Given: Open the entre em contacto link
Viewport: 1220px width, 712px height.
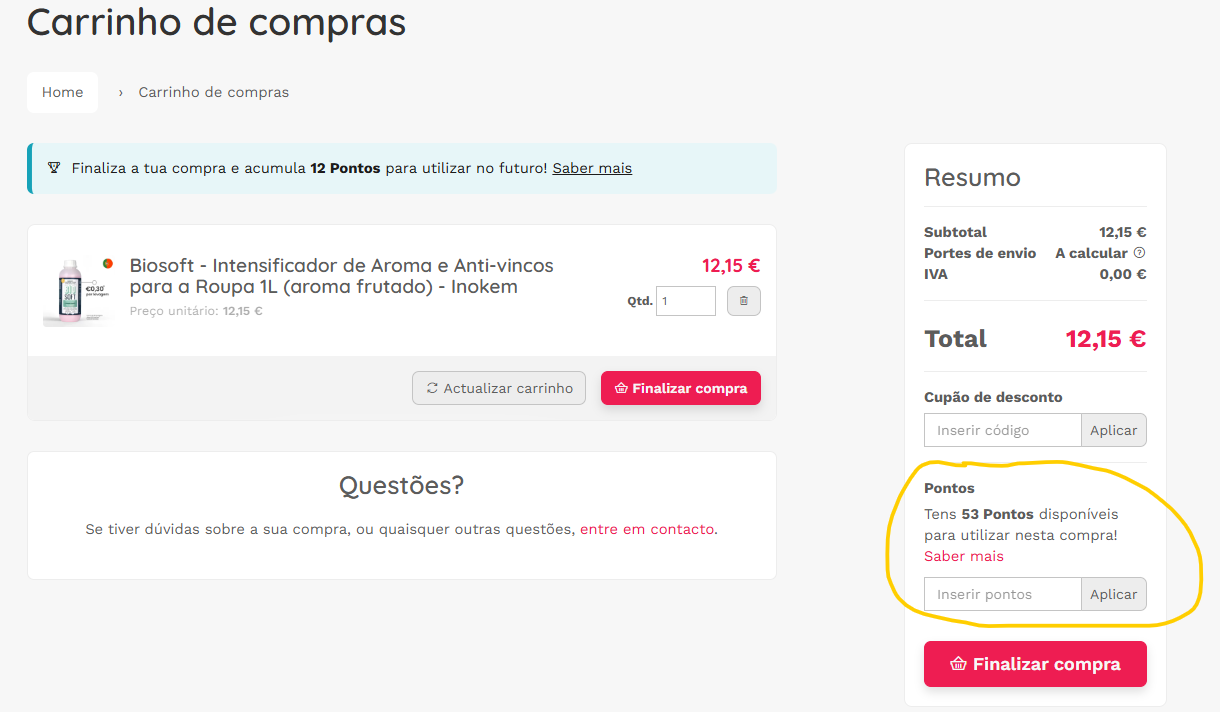Looking at the screenshot, I should click(x=644, y=528).
